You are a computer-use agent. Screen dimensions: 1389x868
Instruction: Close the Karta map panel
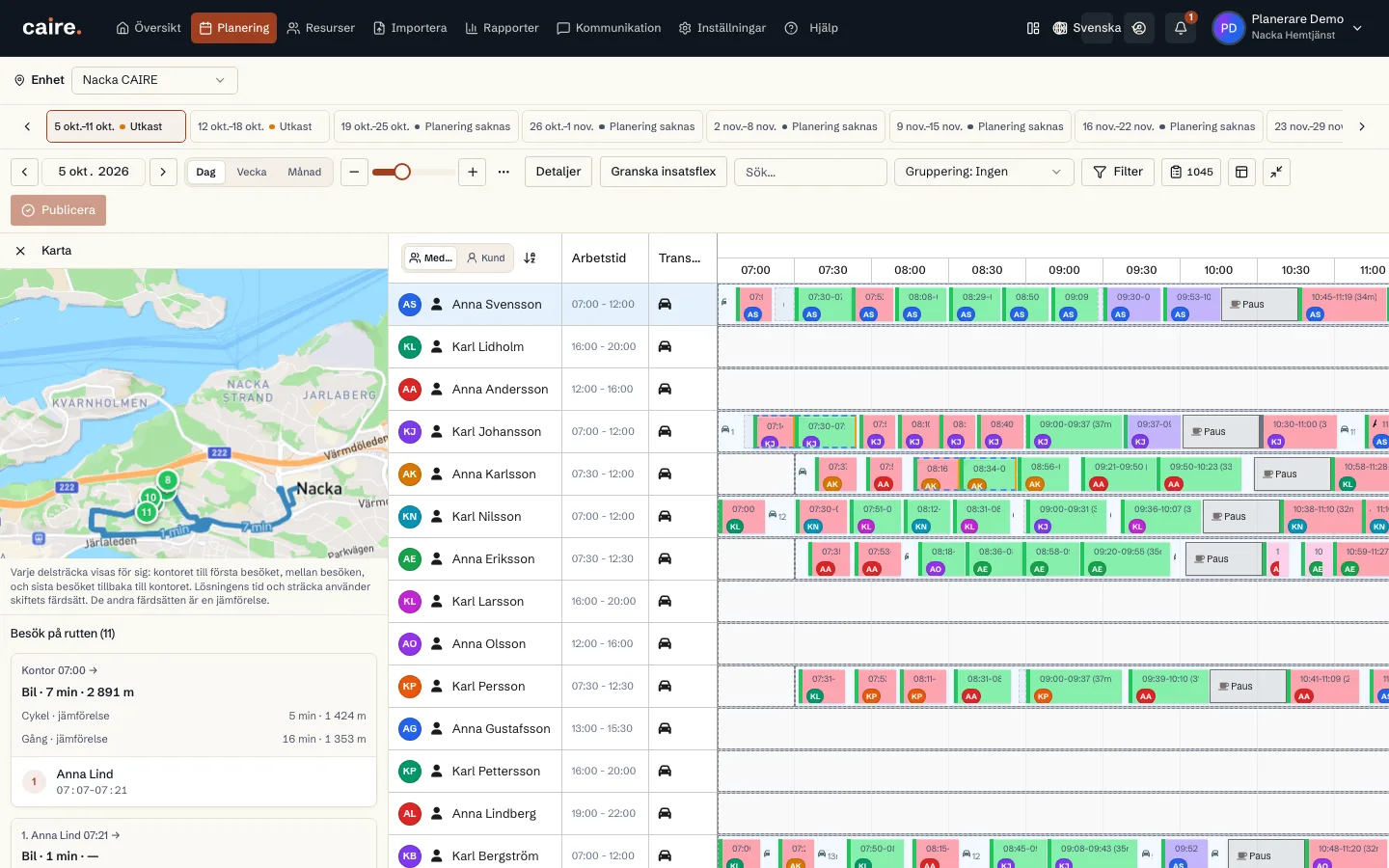pyautogui.click(x=20, y=251)
